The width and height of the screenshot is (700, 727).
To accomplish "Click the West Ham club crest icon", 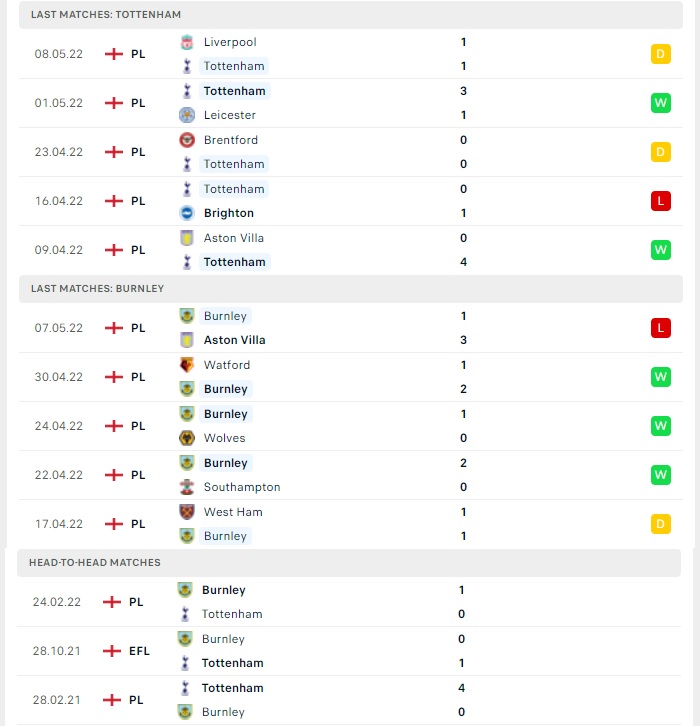I will coord(187,512).
